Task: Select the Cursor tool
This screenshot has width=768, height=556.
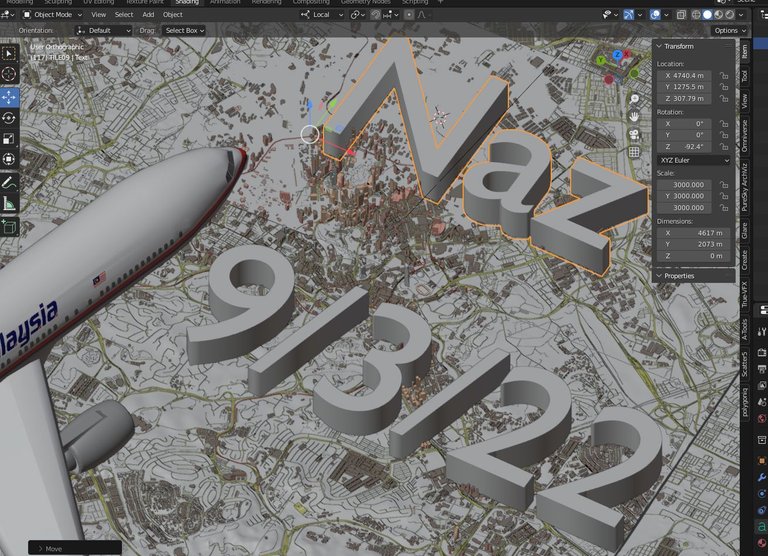Action: pyautogui.click(x=9, y=74)
